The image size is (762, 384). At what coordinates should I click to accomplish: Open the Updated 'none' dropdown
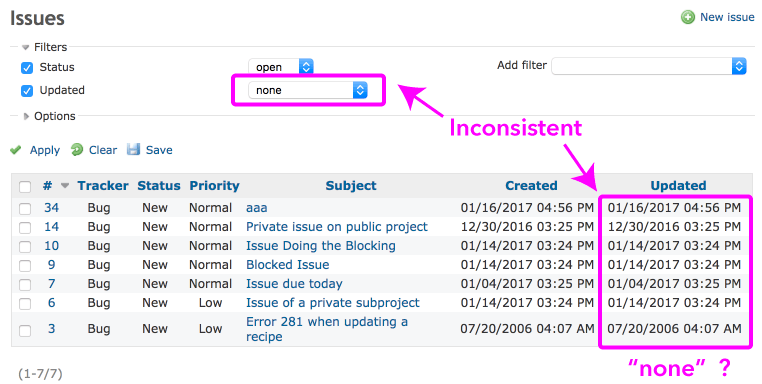pyautogui.click(x=308, y=90)
